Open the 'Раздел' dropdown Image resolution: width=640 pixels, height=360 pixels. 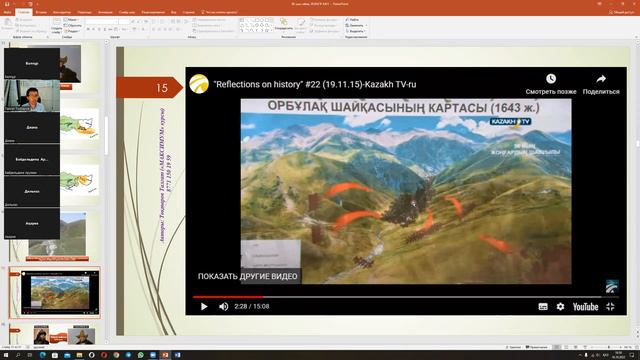[x=72, y=31]
